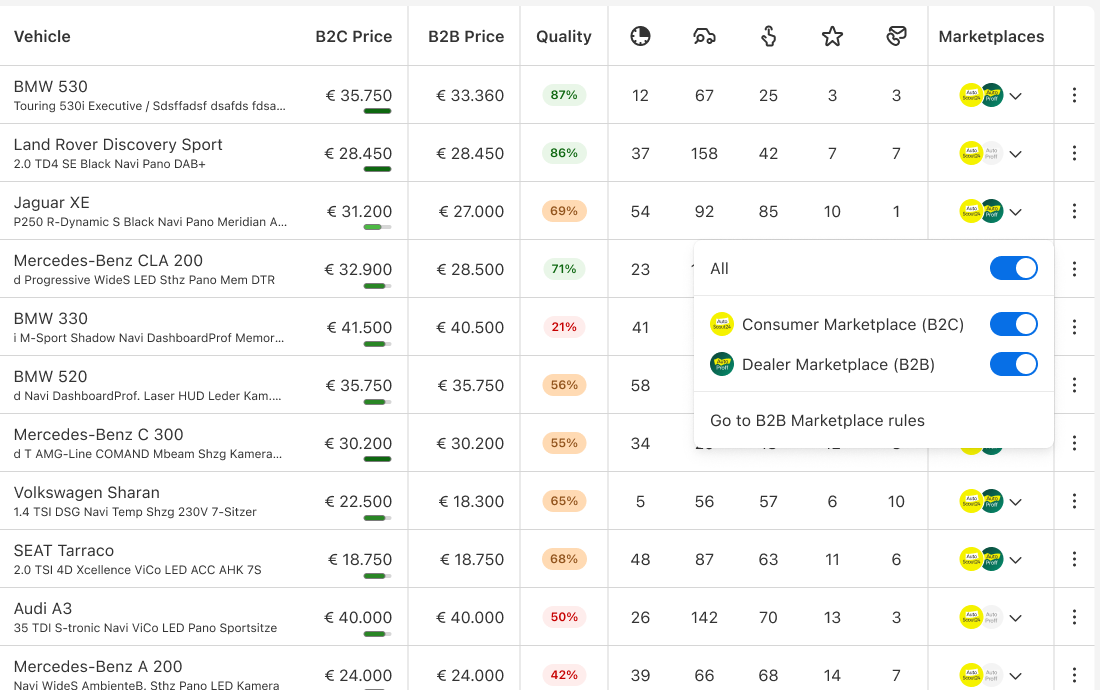Open more options for Mercedes-Benz CLA 200
Screen dimensions: 1100x690
coord(1074,269)
